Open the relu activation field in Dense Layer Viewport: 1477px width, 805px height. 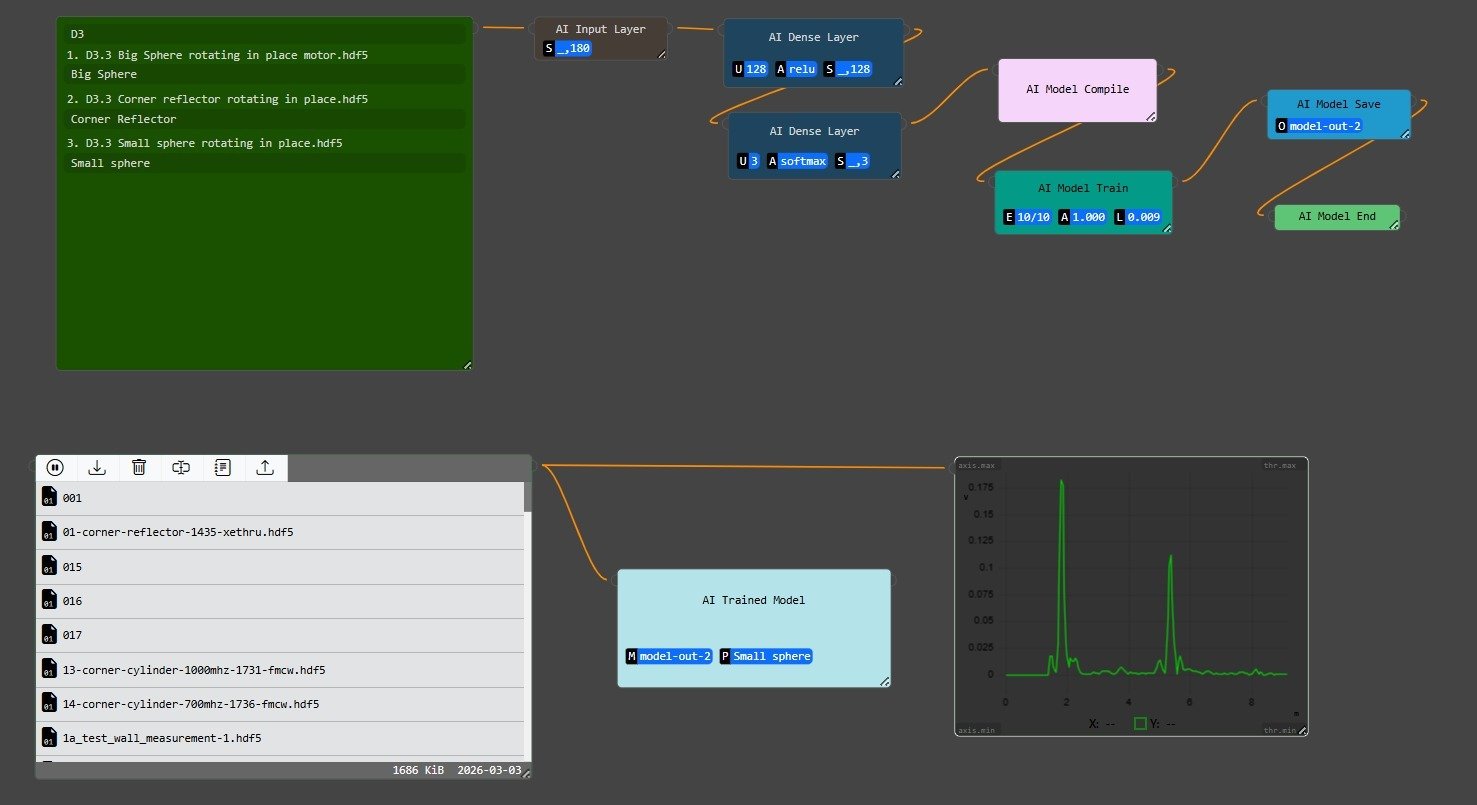802,69
